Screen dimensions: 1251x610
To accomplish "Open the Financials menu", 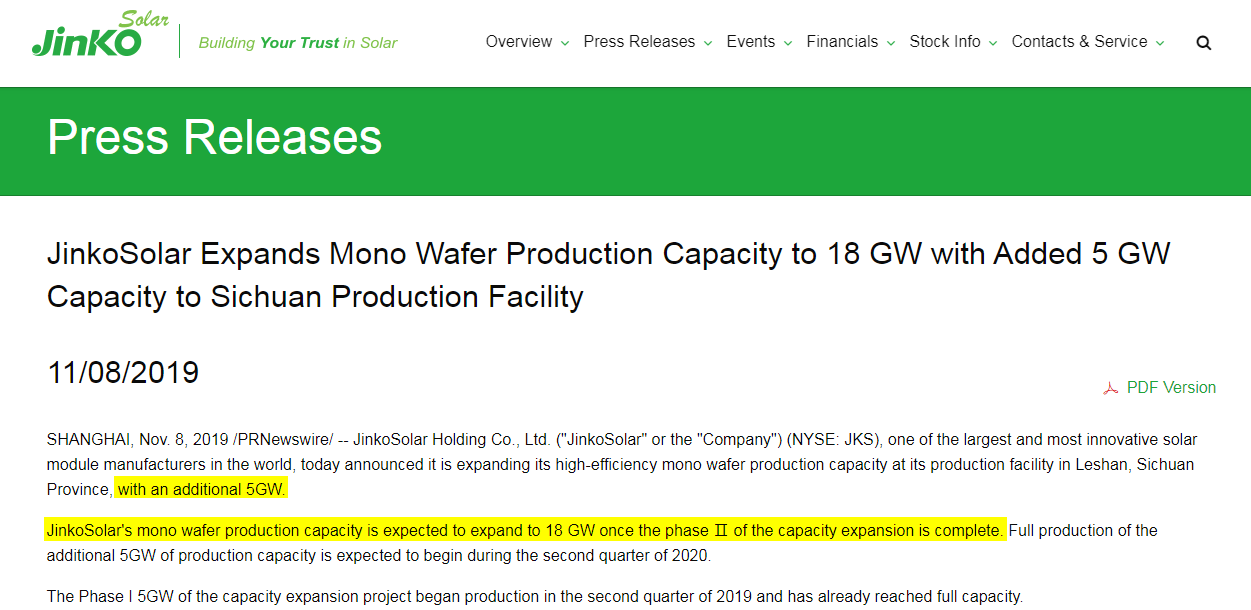I will pyautogui.click(x=842, y=42).
